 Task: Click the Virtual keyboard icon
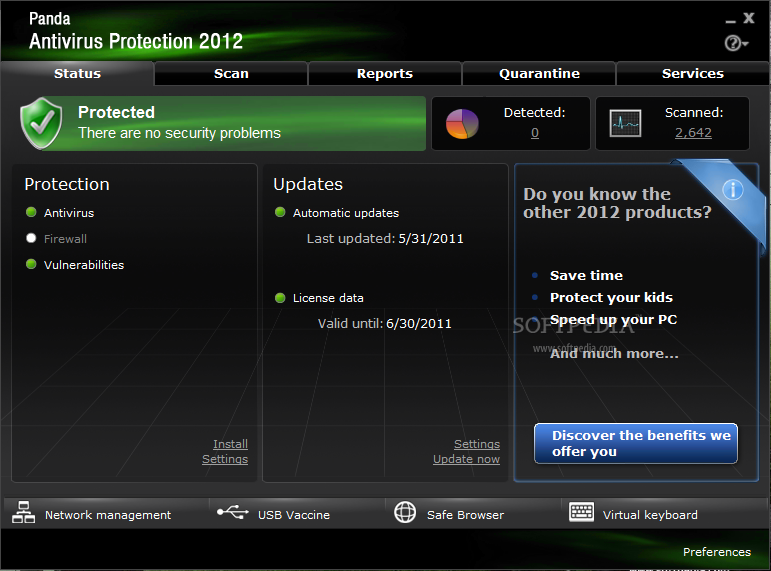pos(581,512)
